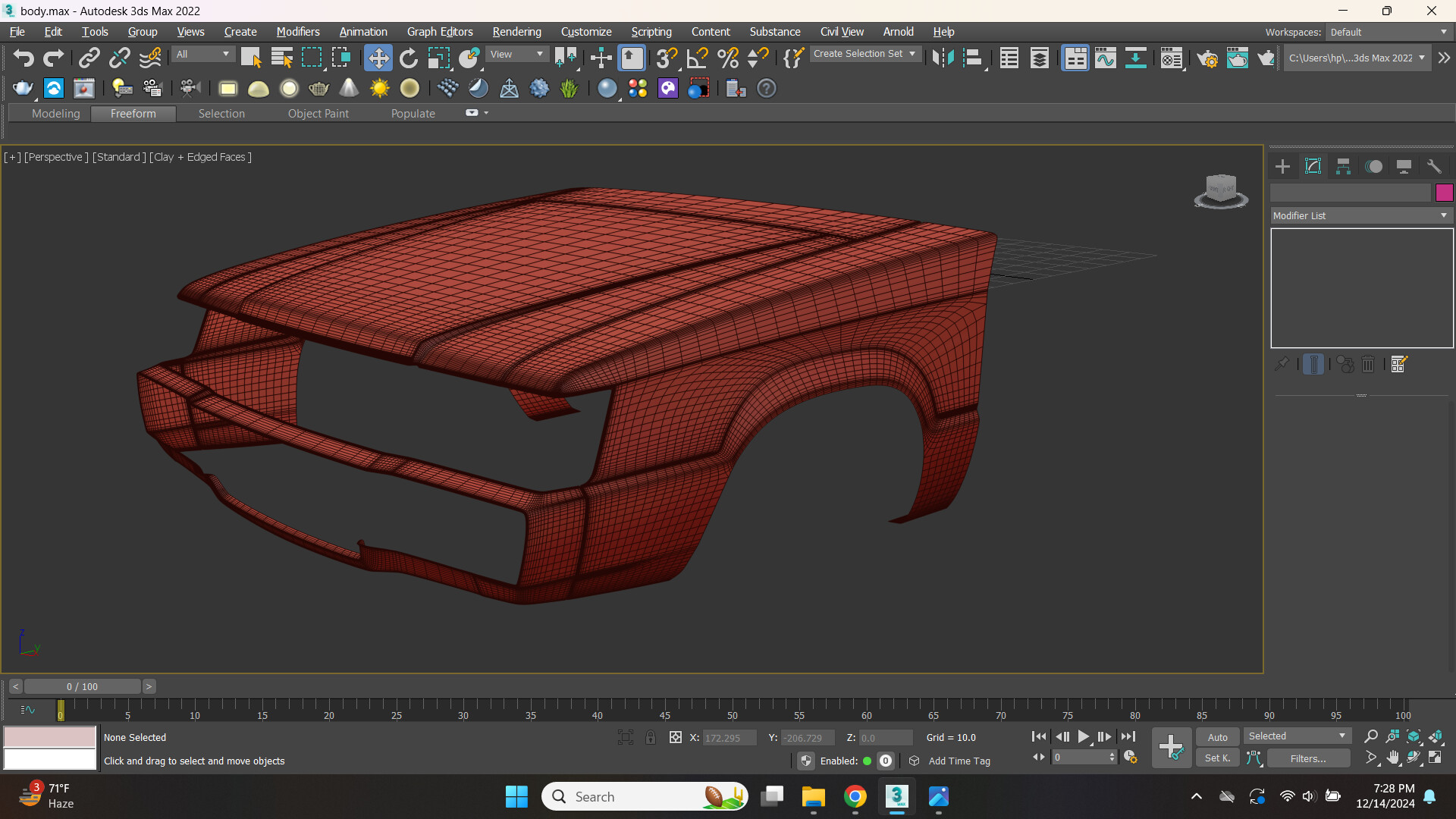
Task: Open the Hierarchy panel tab icon
Action: coord(1343,167)
